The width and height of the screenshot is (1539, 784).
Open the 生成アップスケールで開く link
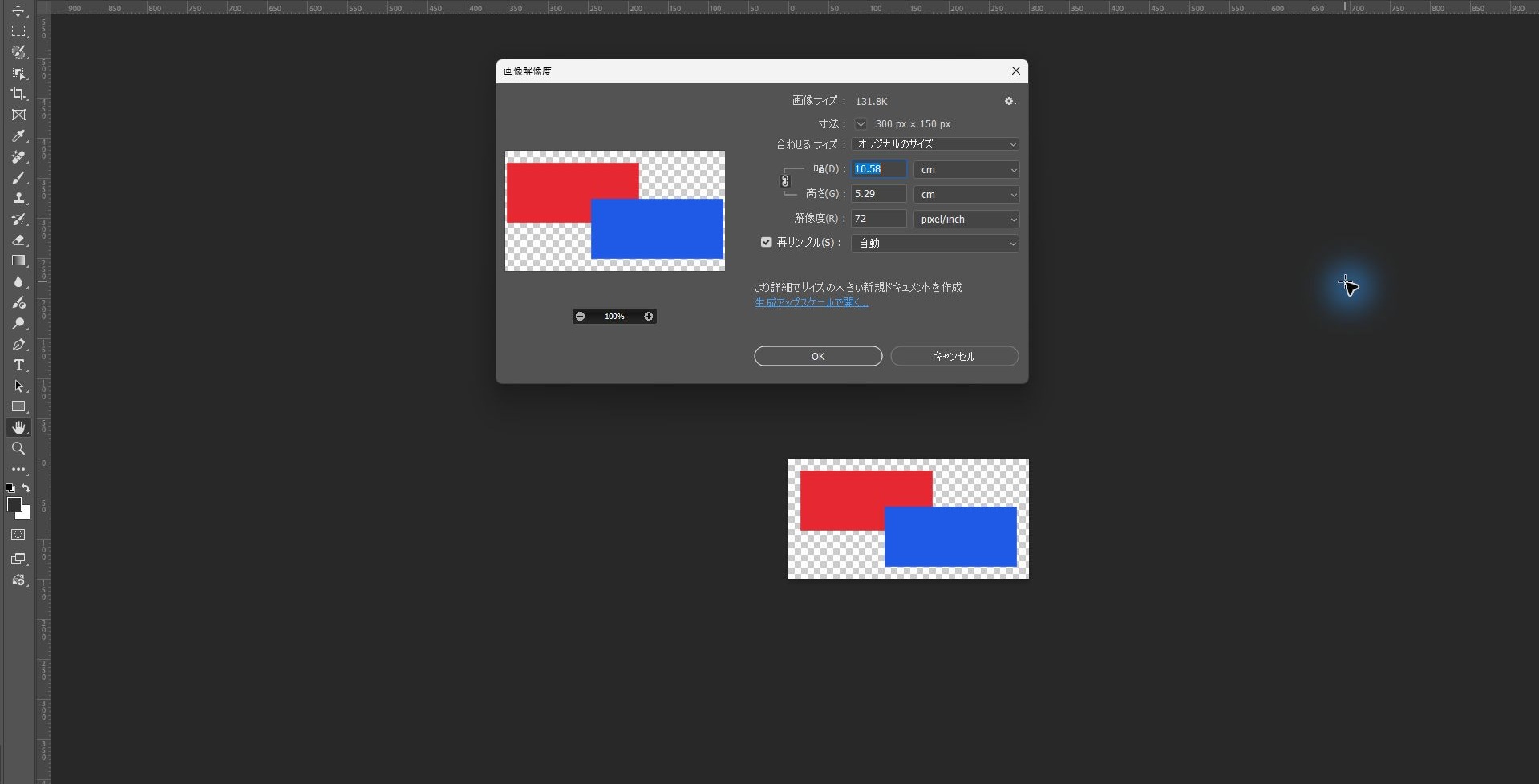(812, 302)
